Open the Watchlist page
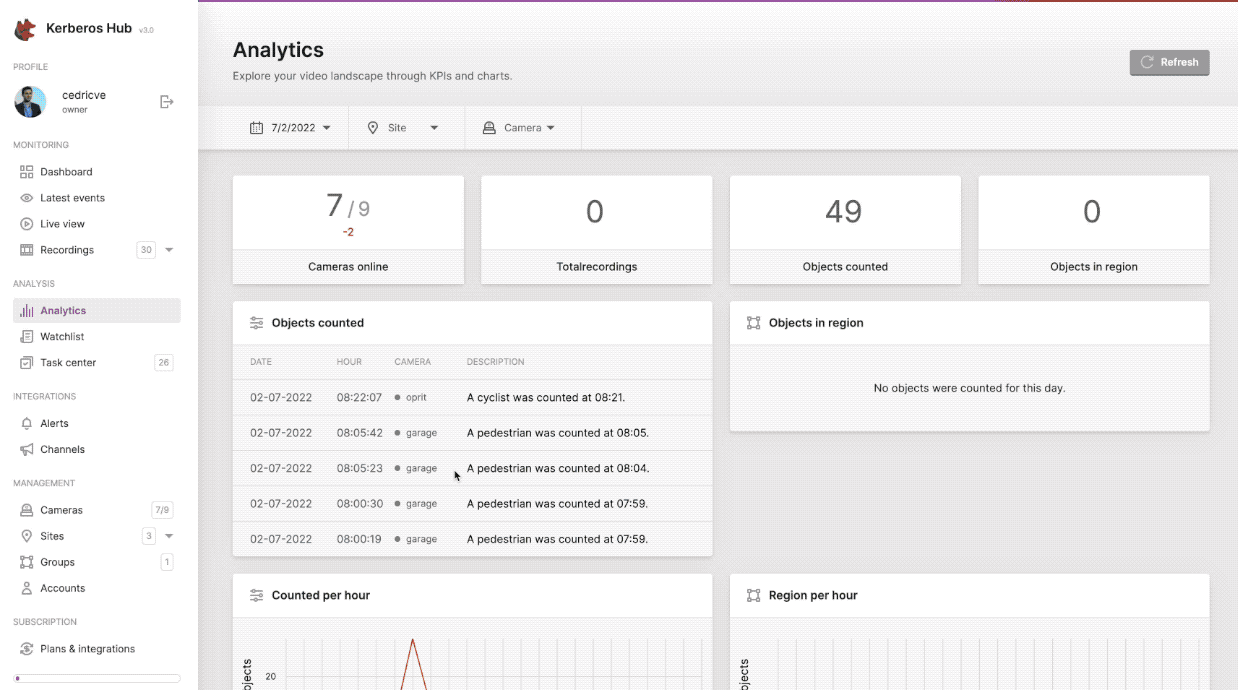Screen dimensions: 1238x690 pyautogui.click(x=61, y=336)
